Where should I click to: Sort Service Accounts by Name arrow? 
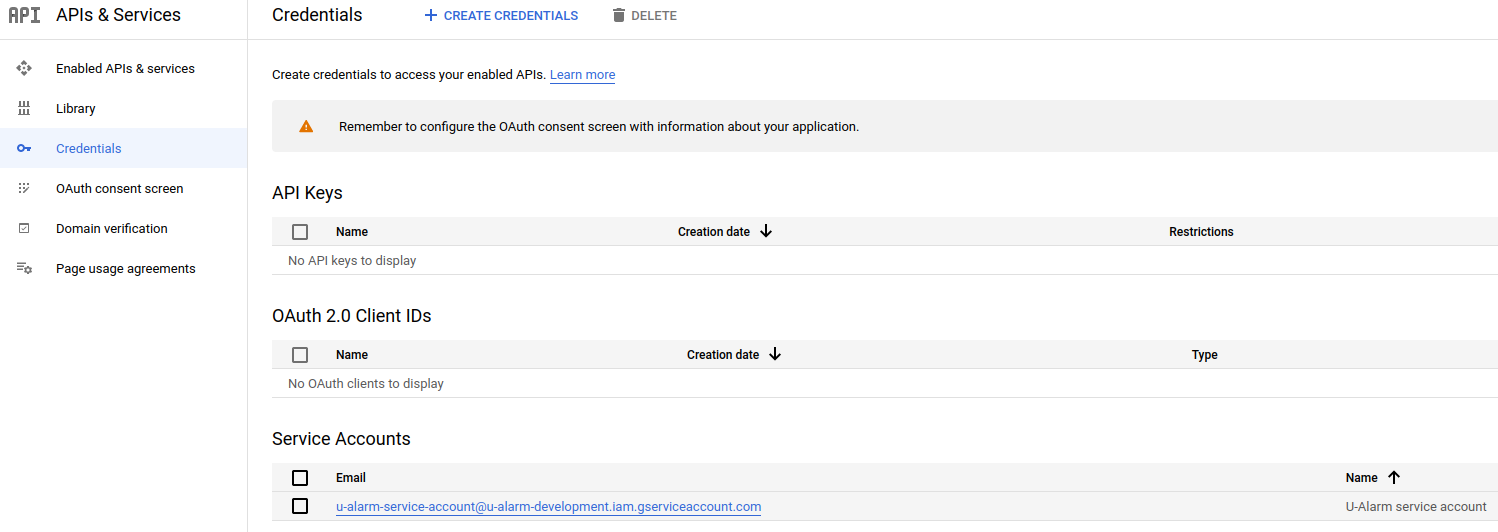[1394, 477]
